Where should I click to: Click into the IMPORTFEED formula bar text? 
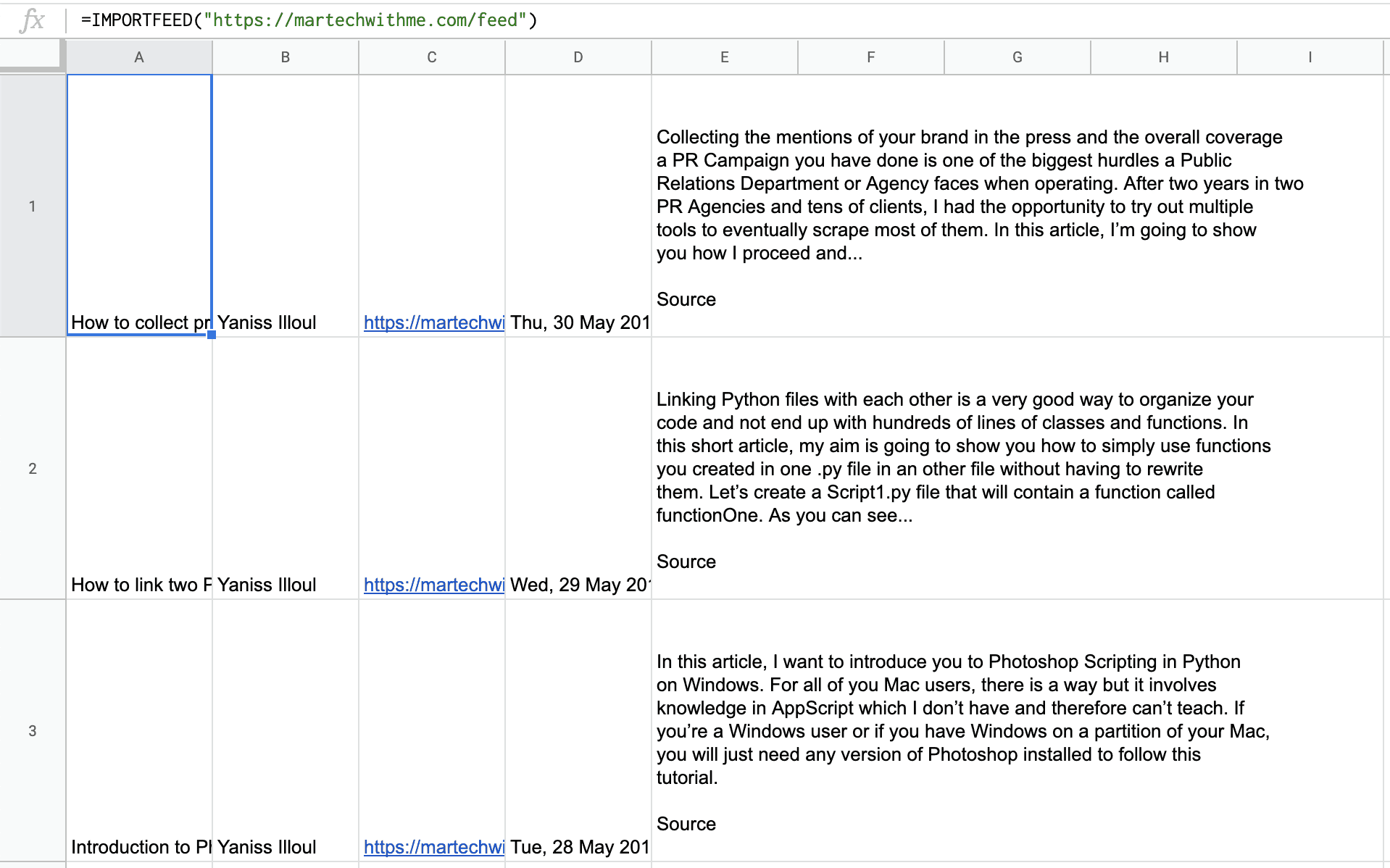(x=309, y=20)
